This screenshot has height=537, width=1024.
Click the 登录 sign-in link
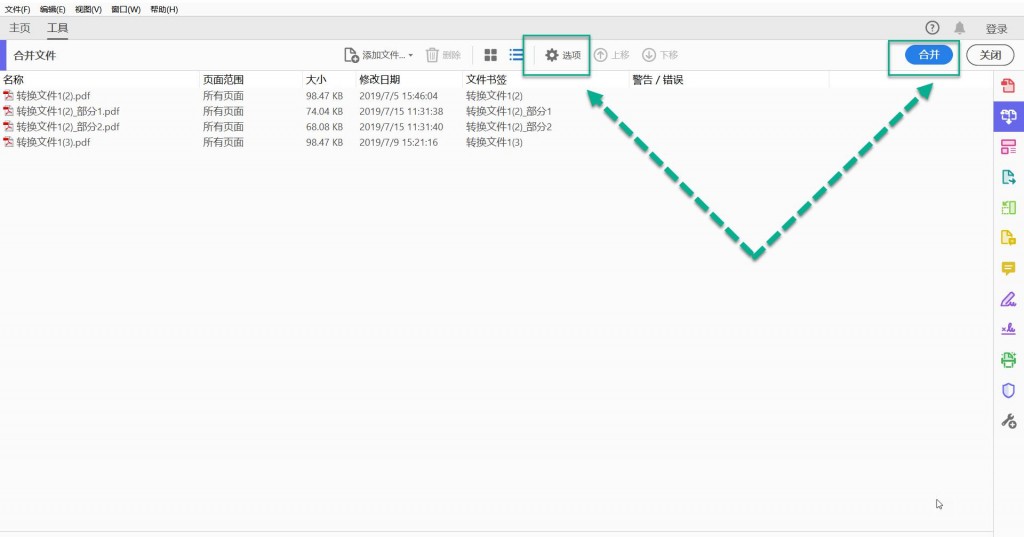tap(997, 29)
